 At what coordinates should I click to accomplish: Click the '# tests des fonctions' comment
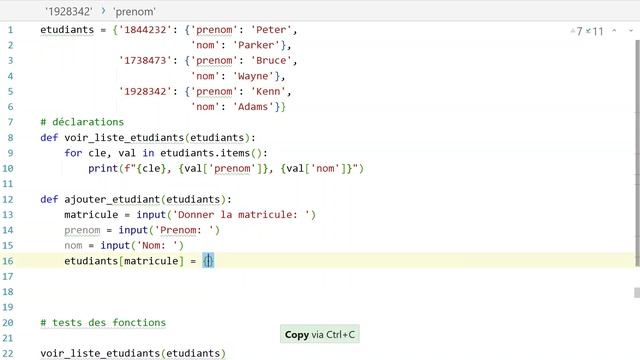[x=103, y=322]
